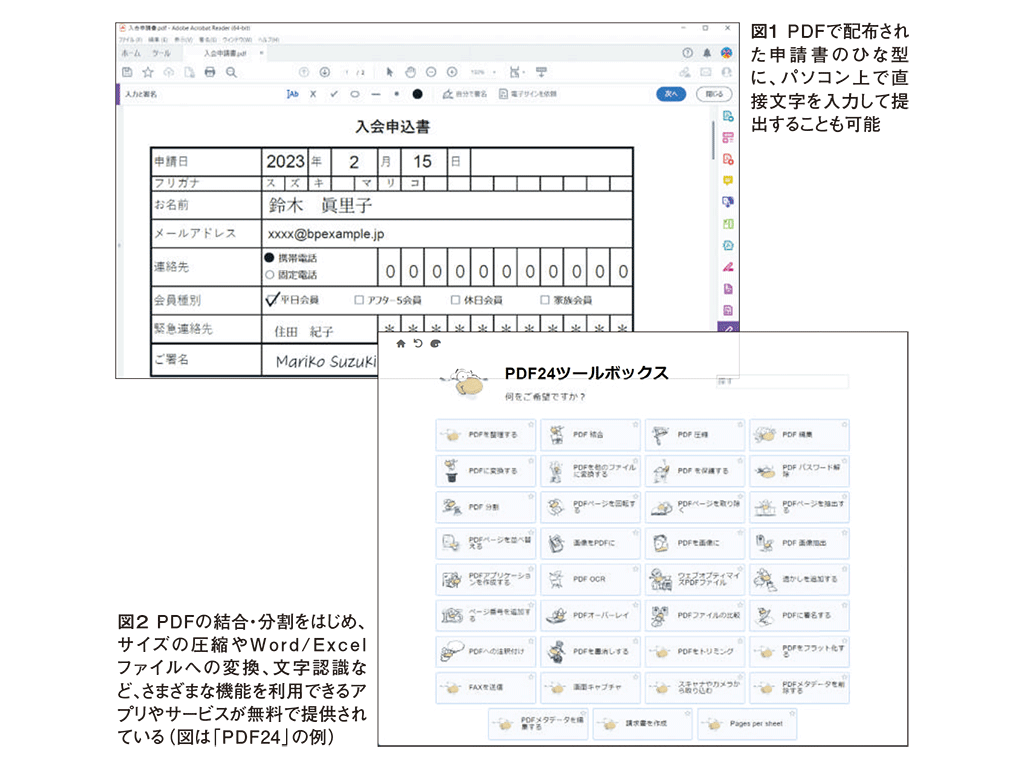Select the 固定電話 radio button

269,275
